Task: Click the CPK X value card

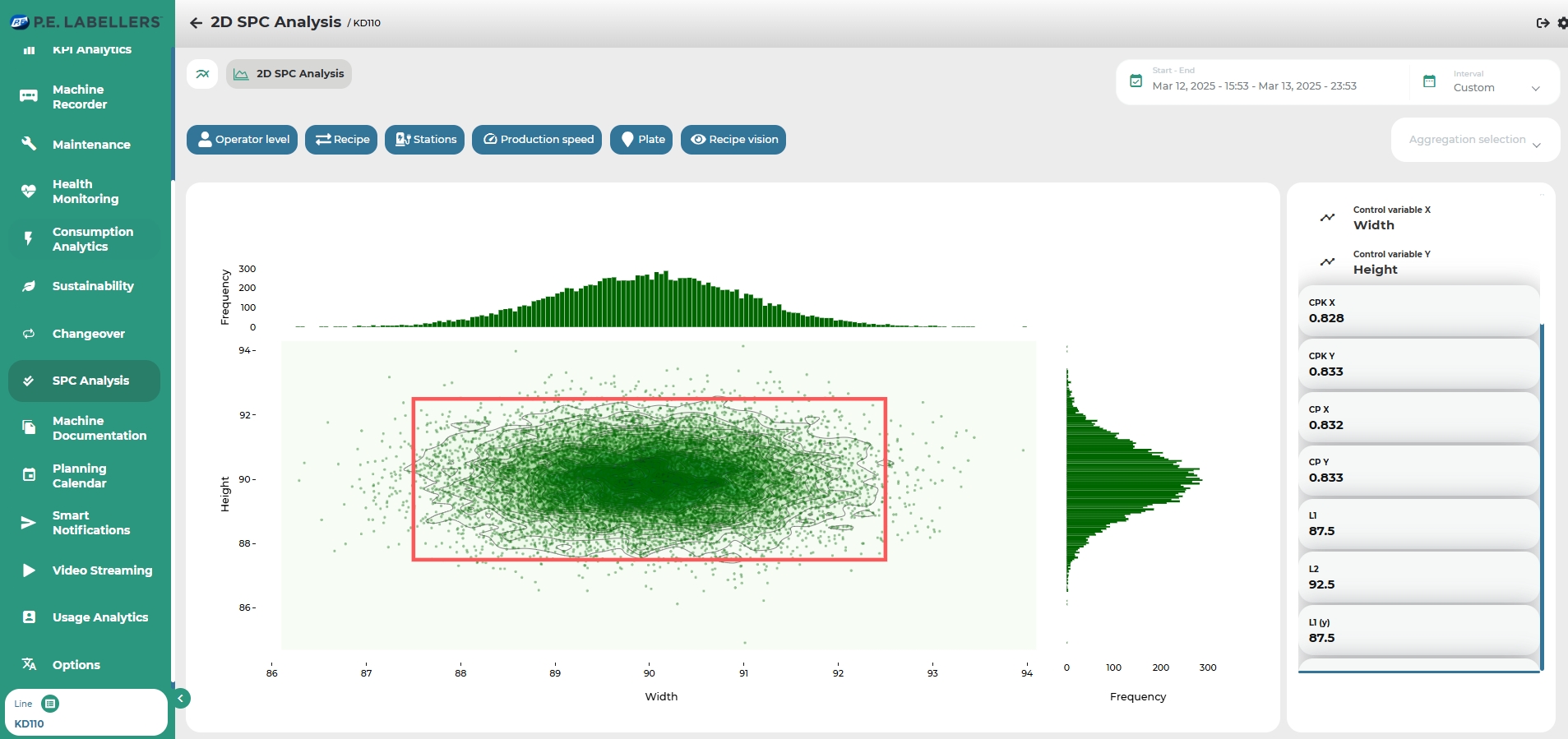Action: 1418,311
